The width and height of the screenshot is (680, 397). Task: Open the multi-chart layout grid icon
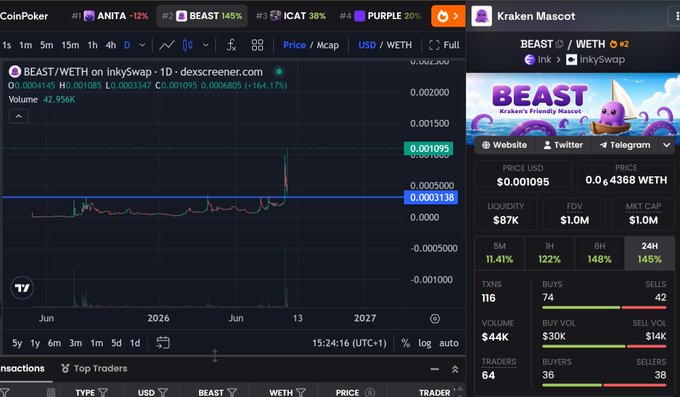(x=258, y=45)
